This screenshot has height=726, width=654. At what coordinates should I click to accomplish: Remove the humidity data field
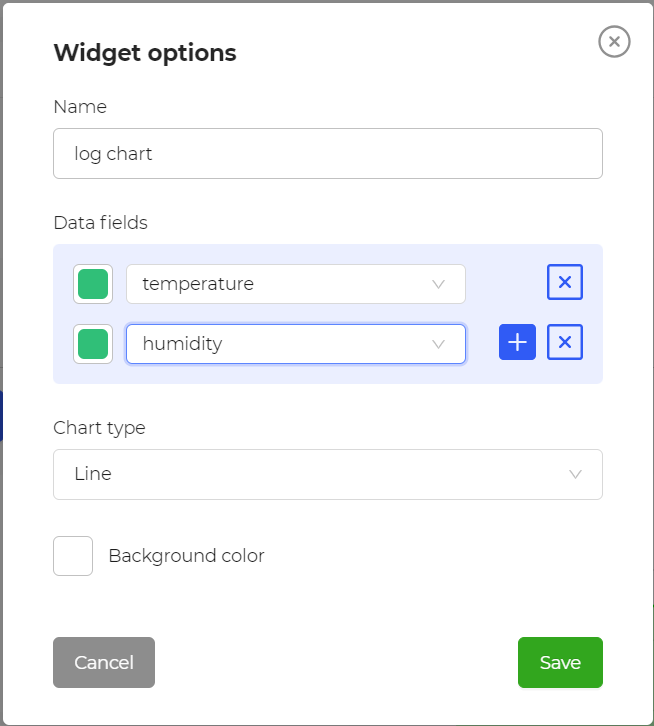point(565,343)
